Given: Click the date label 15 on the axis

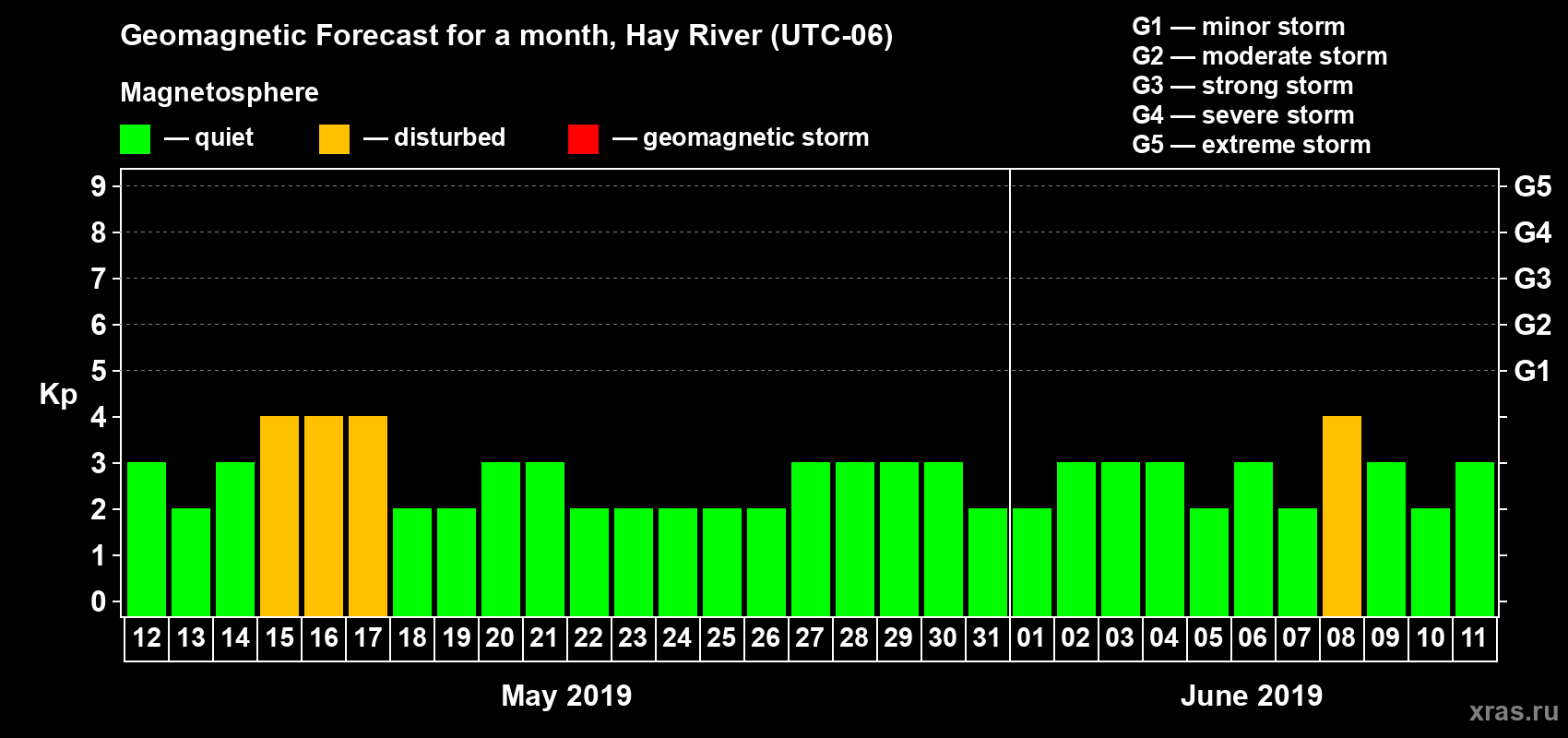Looking at the screenshot, I should click(279, 637).
